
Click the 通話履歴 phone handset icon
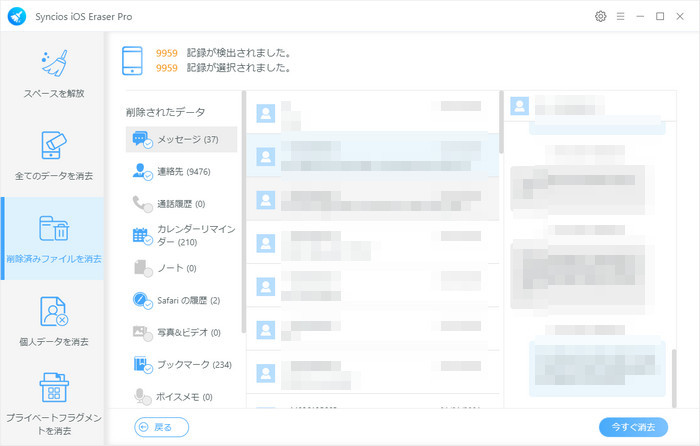tap(142, 204)
